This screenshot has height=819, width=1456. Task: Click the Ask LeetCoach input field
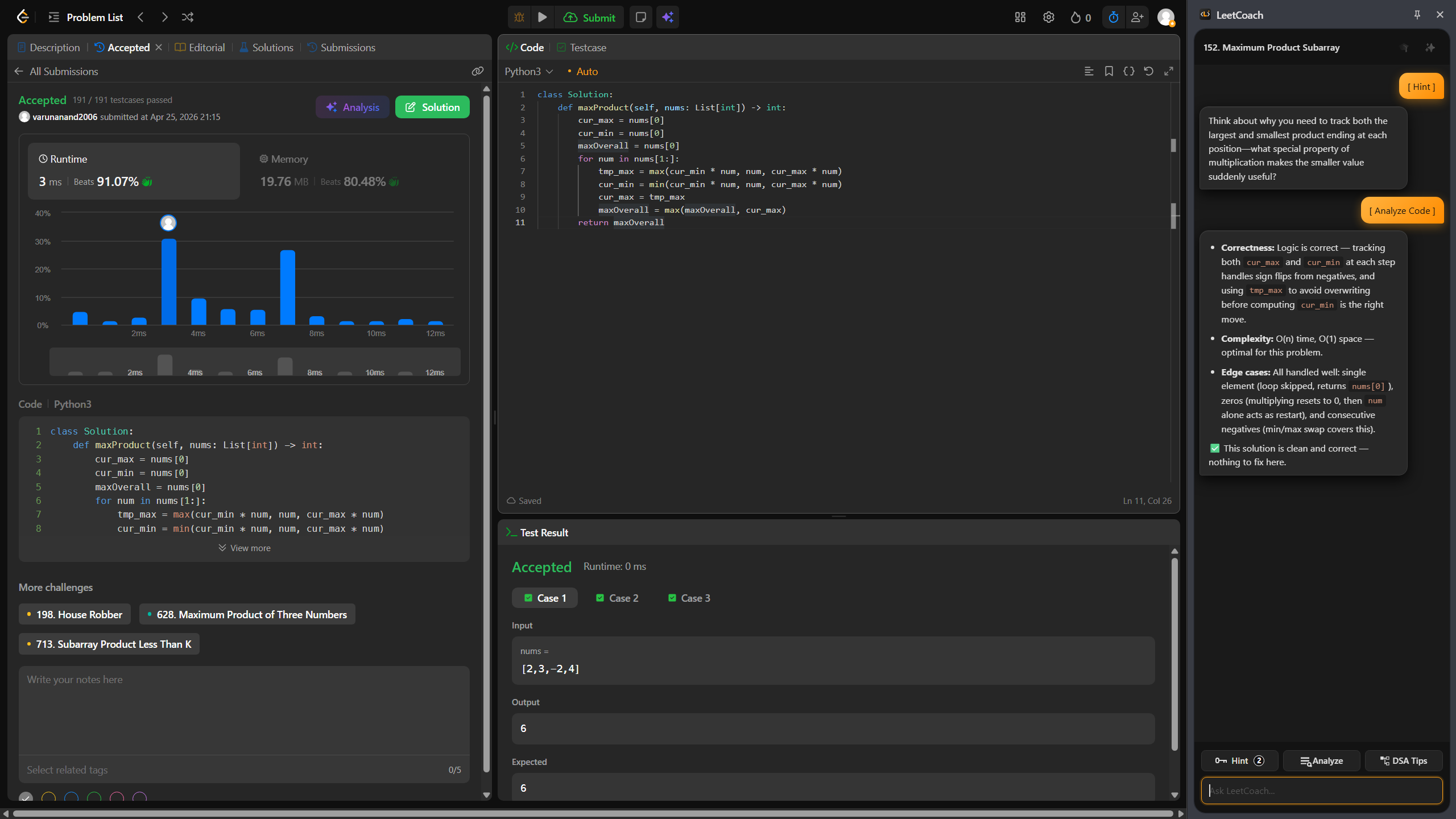pos(1321,791)
